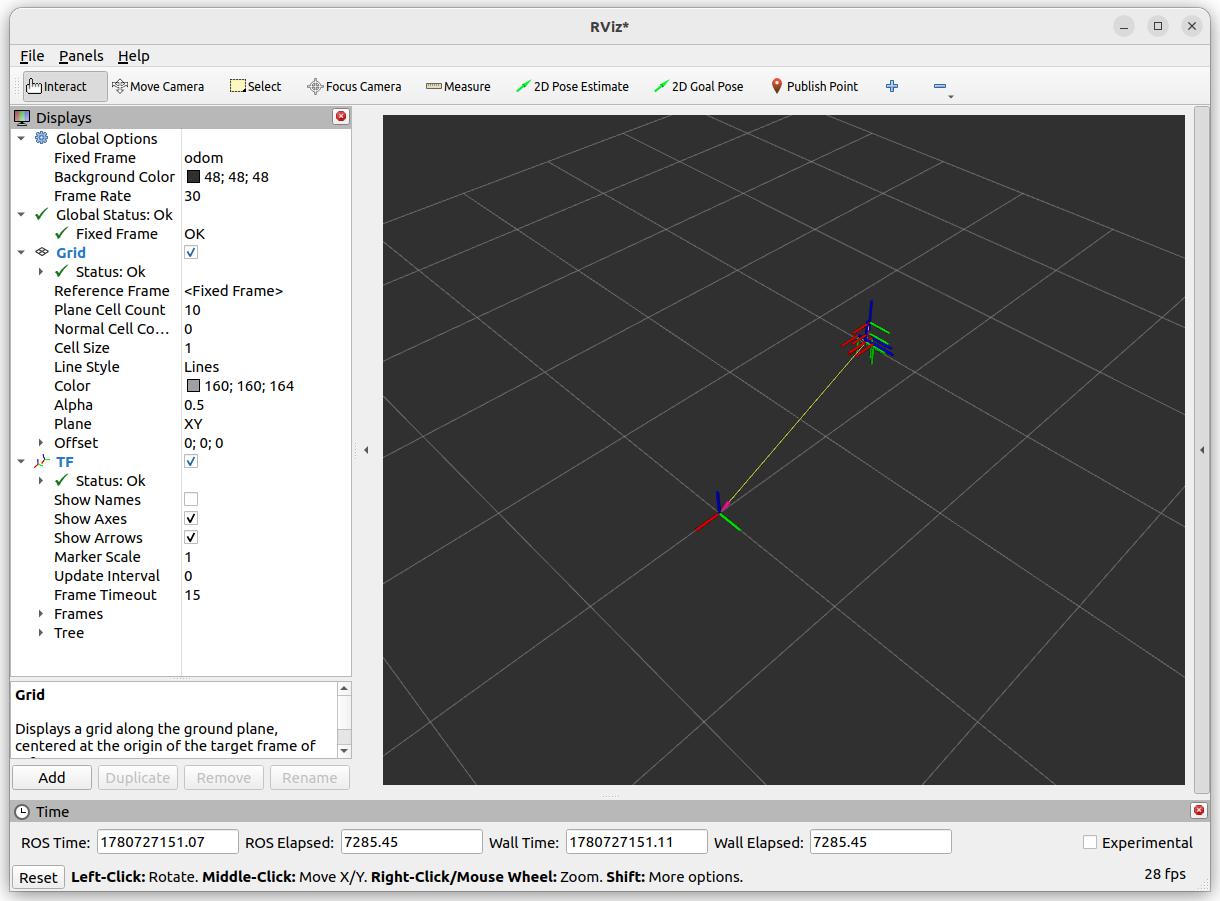
Task: Pick the Measure tool
Action: pyautogui.click(x=458, y=86)
